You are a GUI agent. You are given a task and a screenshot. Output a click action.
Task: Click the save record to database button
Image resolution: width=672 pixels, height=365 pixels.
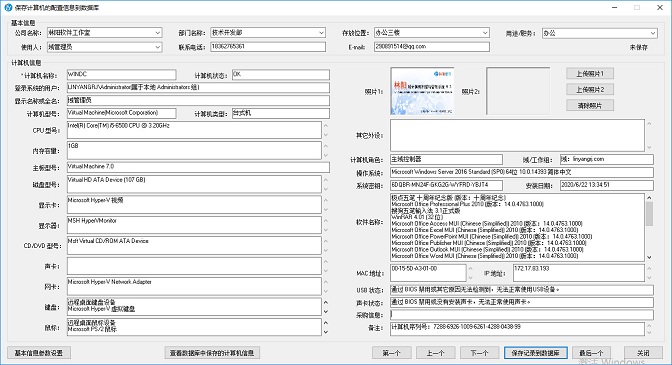click(x=536, y=353)
